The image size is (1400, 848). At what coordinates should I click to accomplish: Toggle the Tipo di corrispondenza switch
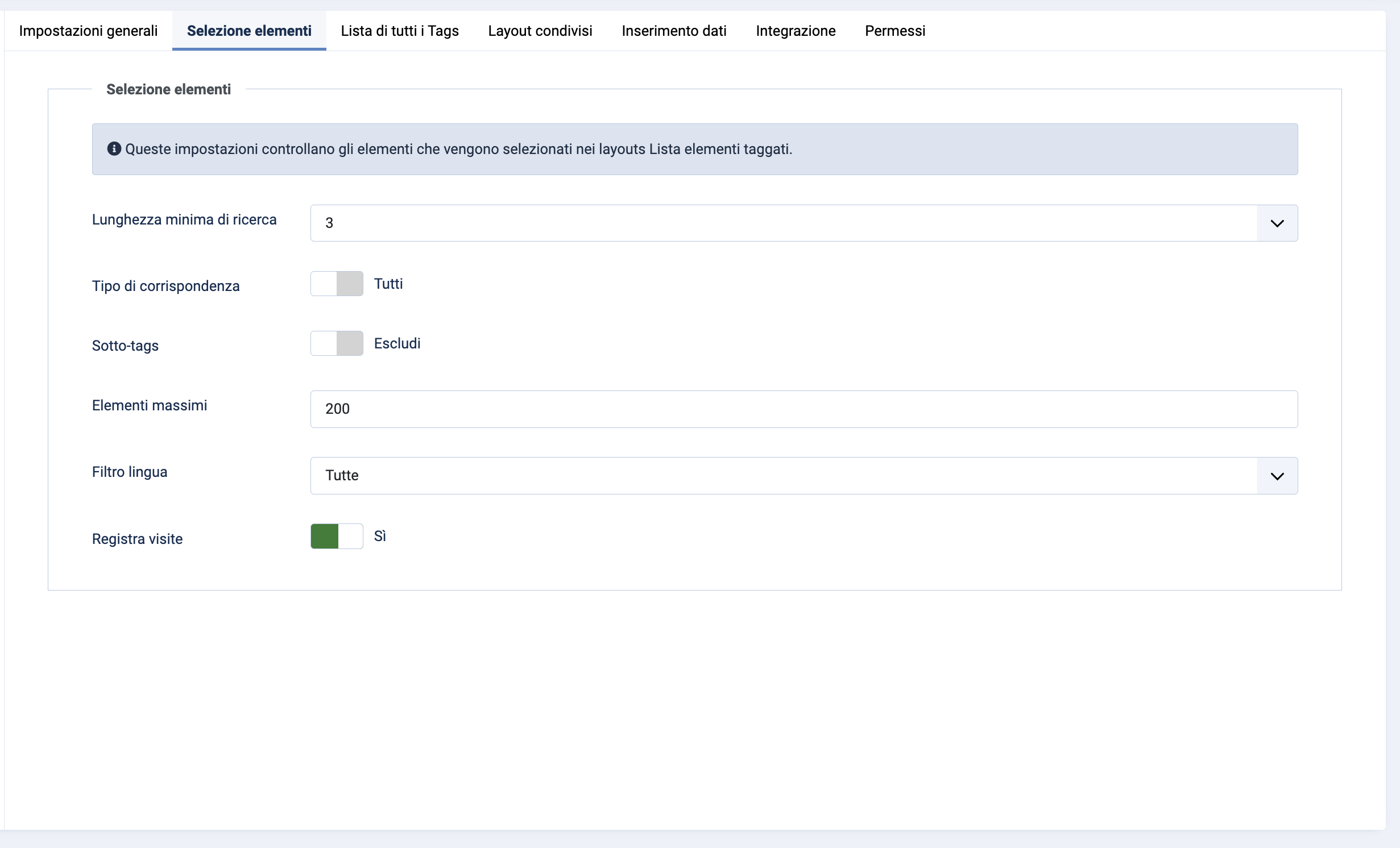pos(337,284)
